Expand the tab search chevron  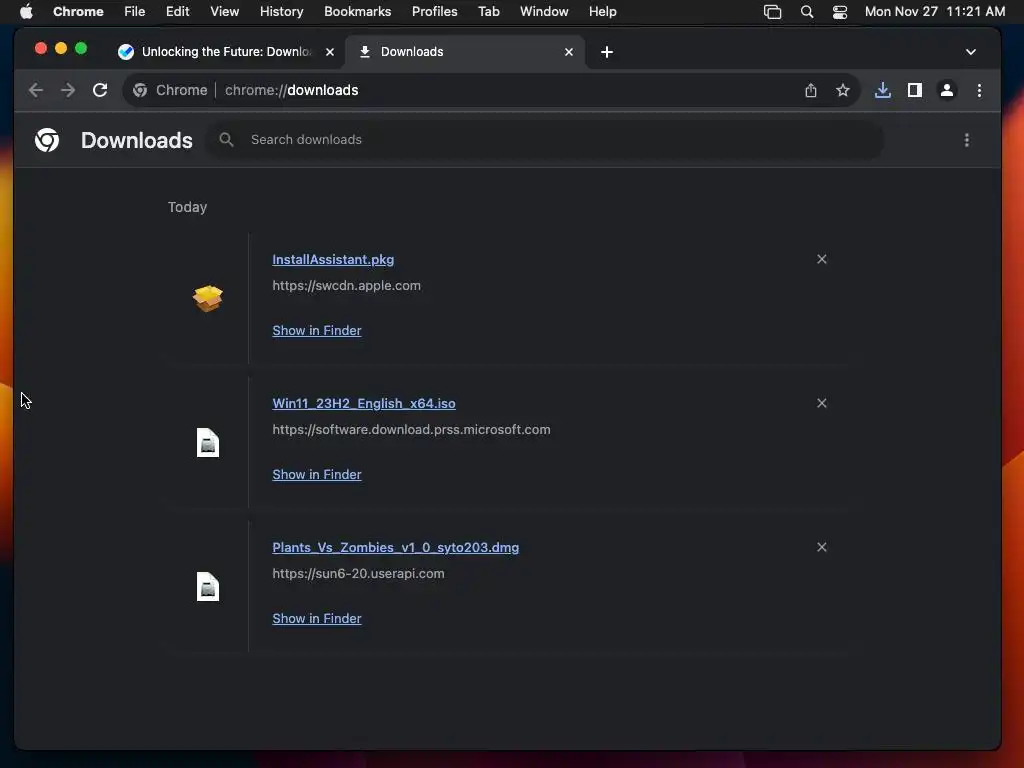(970, 52)
